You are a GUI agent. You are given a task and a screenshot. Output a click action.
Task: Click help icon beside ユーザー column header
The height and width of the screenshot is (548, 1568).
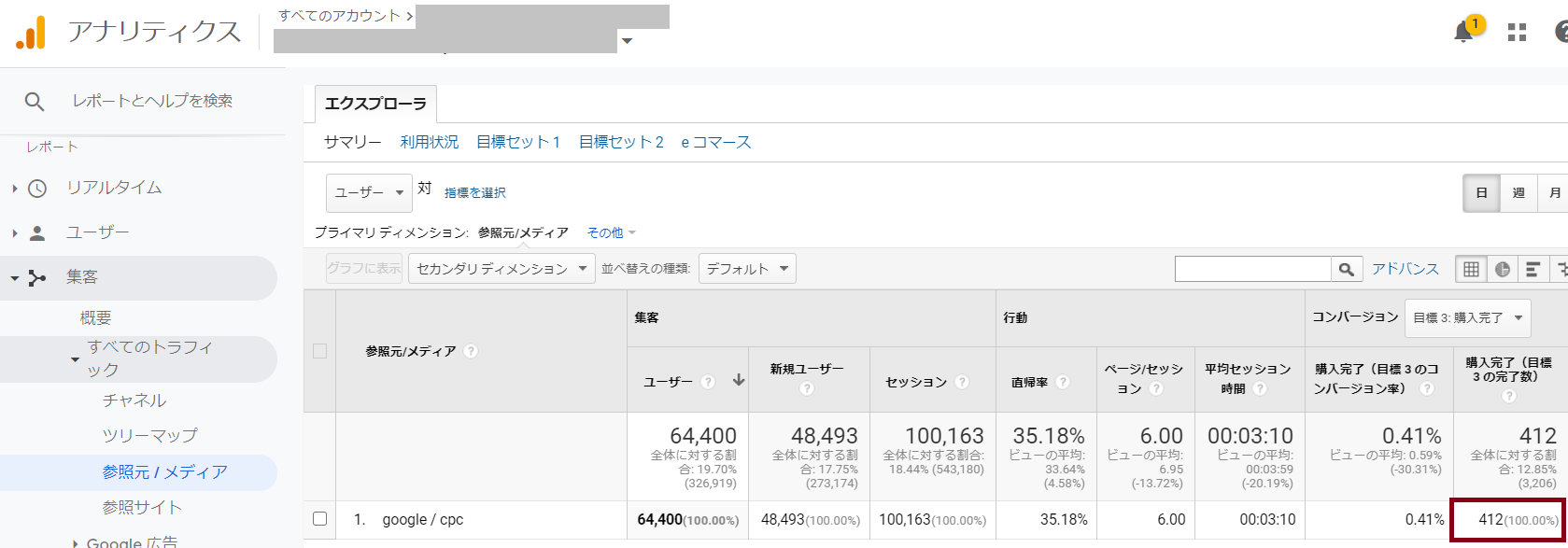click(x=708, y=382)
